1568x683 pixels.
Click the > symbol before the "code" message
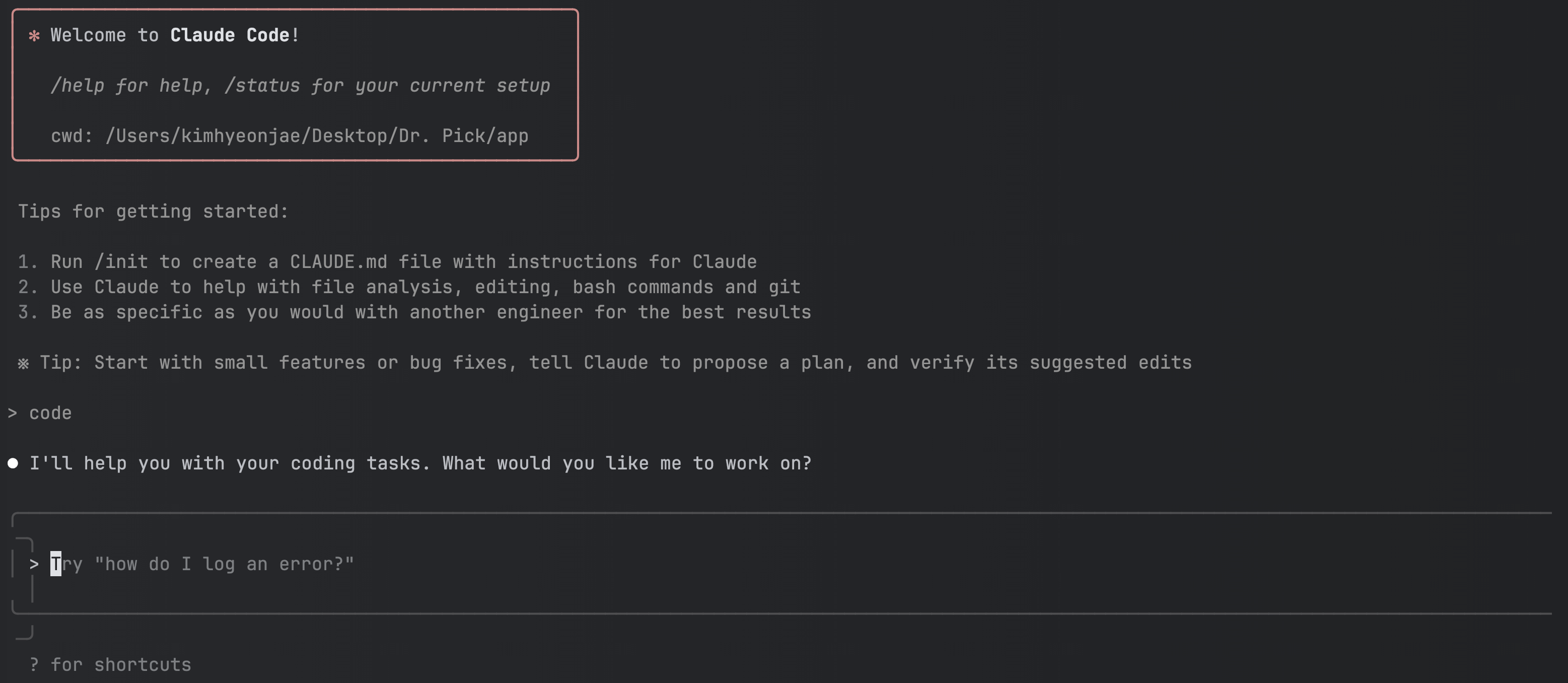(12, 414)
